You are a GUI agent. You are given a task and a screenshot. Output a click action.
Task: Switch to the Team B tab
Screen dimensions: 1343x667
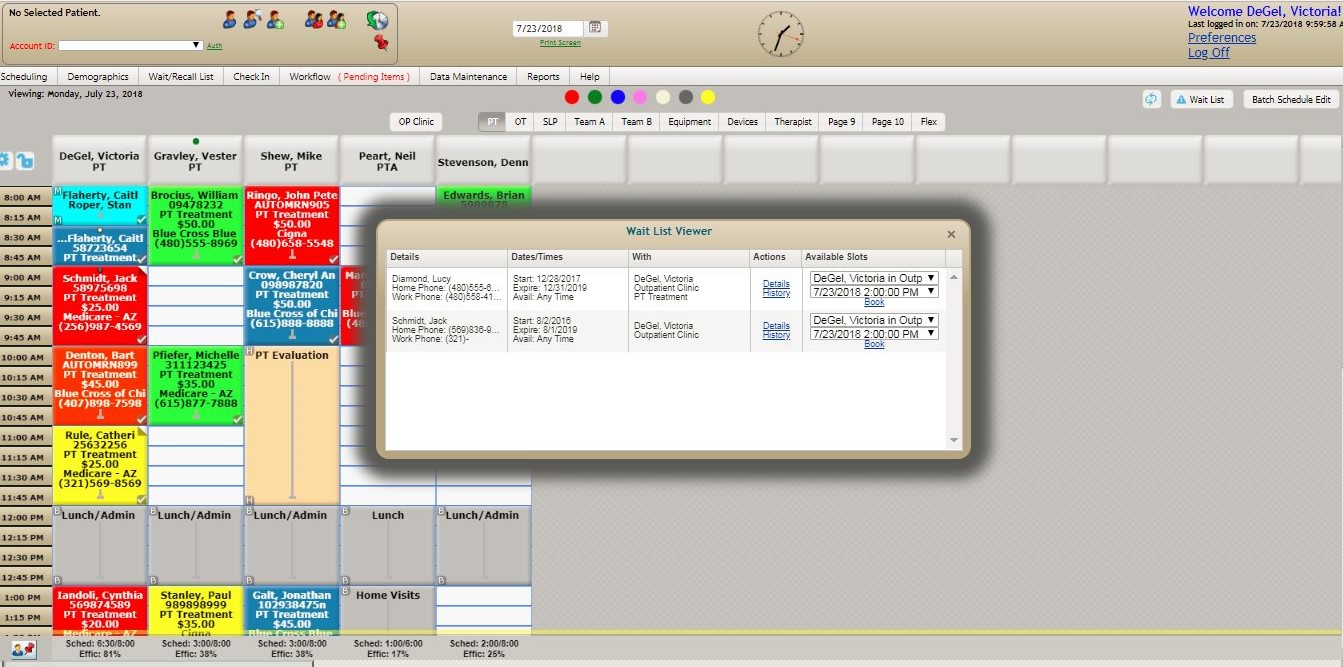[x=637, y=122]
